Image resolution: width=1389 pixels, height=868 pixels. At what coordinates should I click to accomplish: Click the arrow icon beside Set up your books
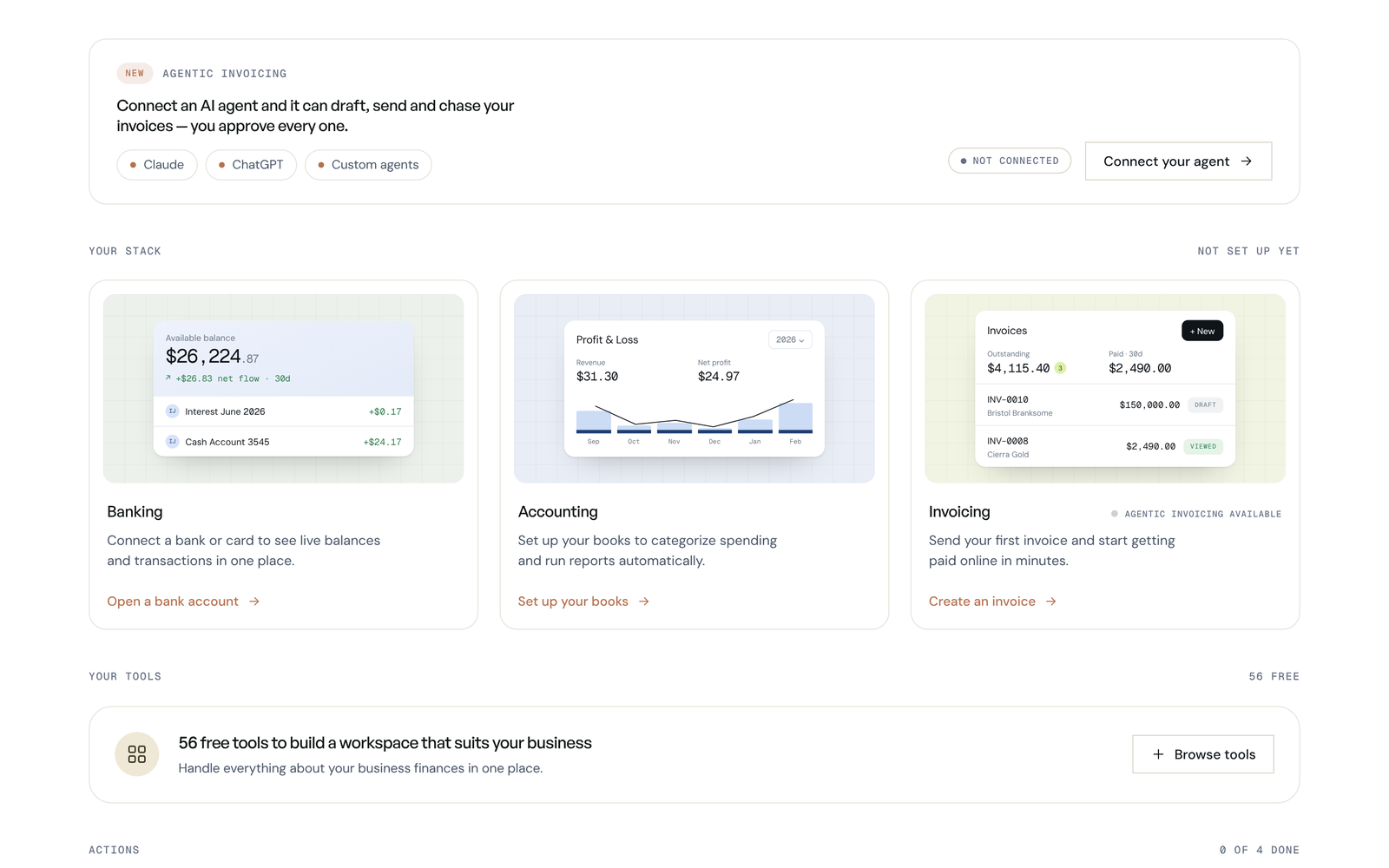point(644,602)
